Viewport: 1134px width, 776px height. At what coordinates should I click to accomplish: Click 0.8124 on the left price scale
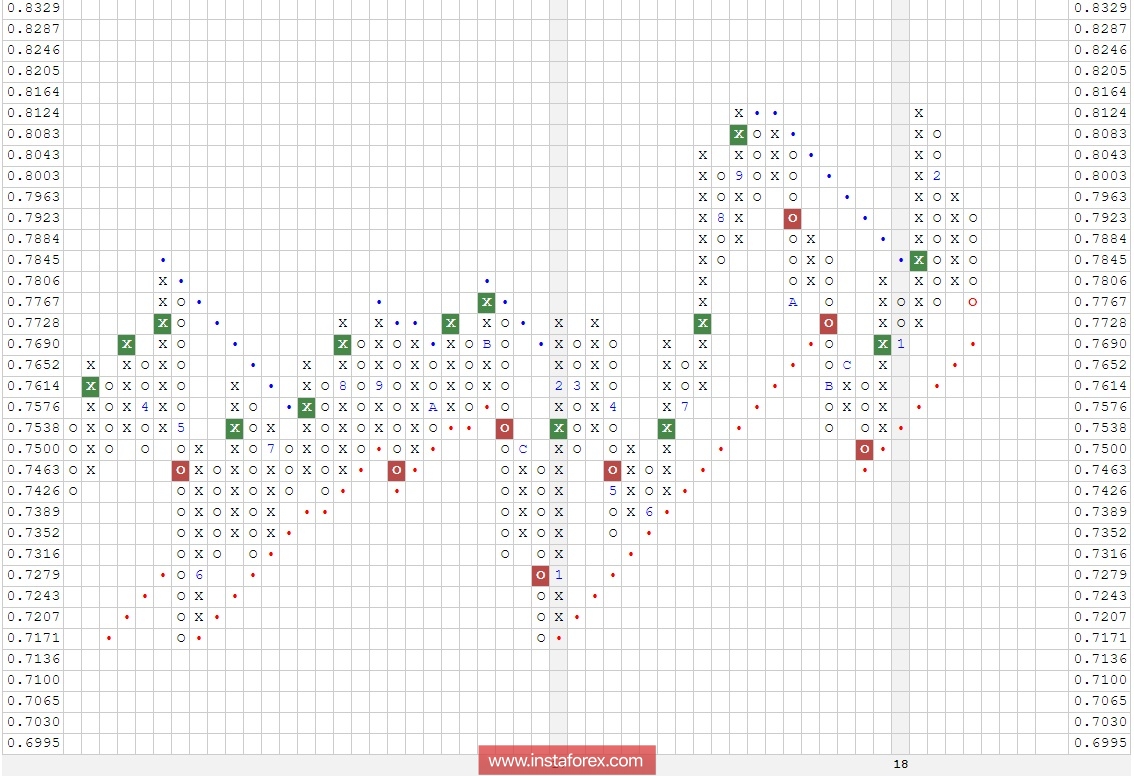(x=33, y=113)
